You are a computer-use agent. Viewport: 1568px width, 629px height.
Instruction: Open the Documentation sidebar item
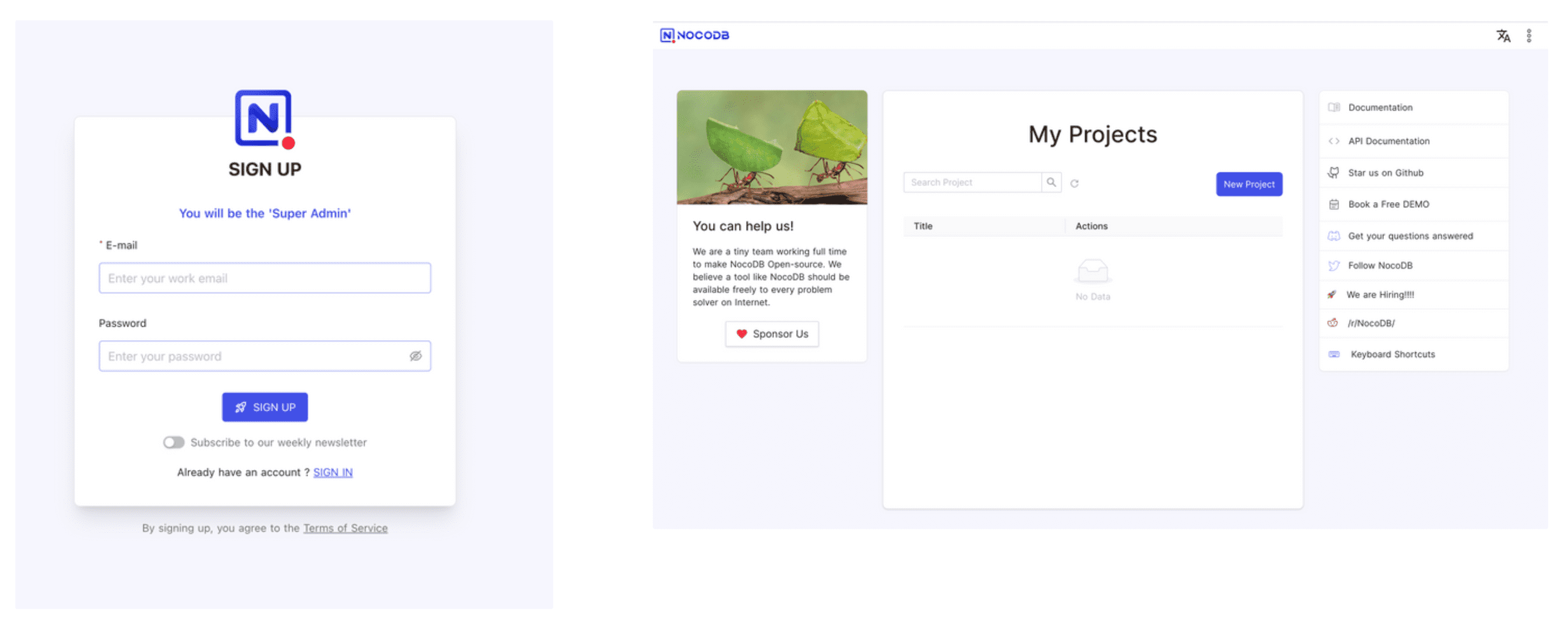tap(1379, 108)
